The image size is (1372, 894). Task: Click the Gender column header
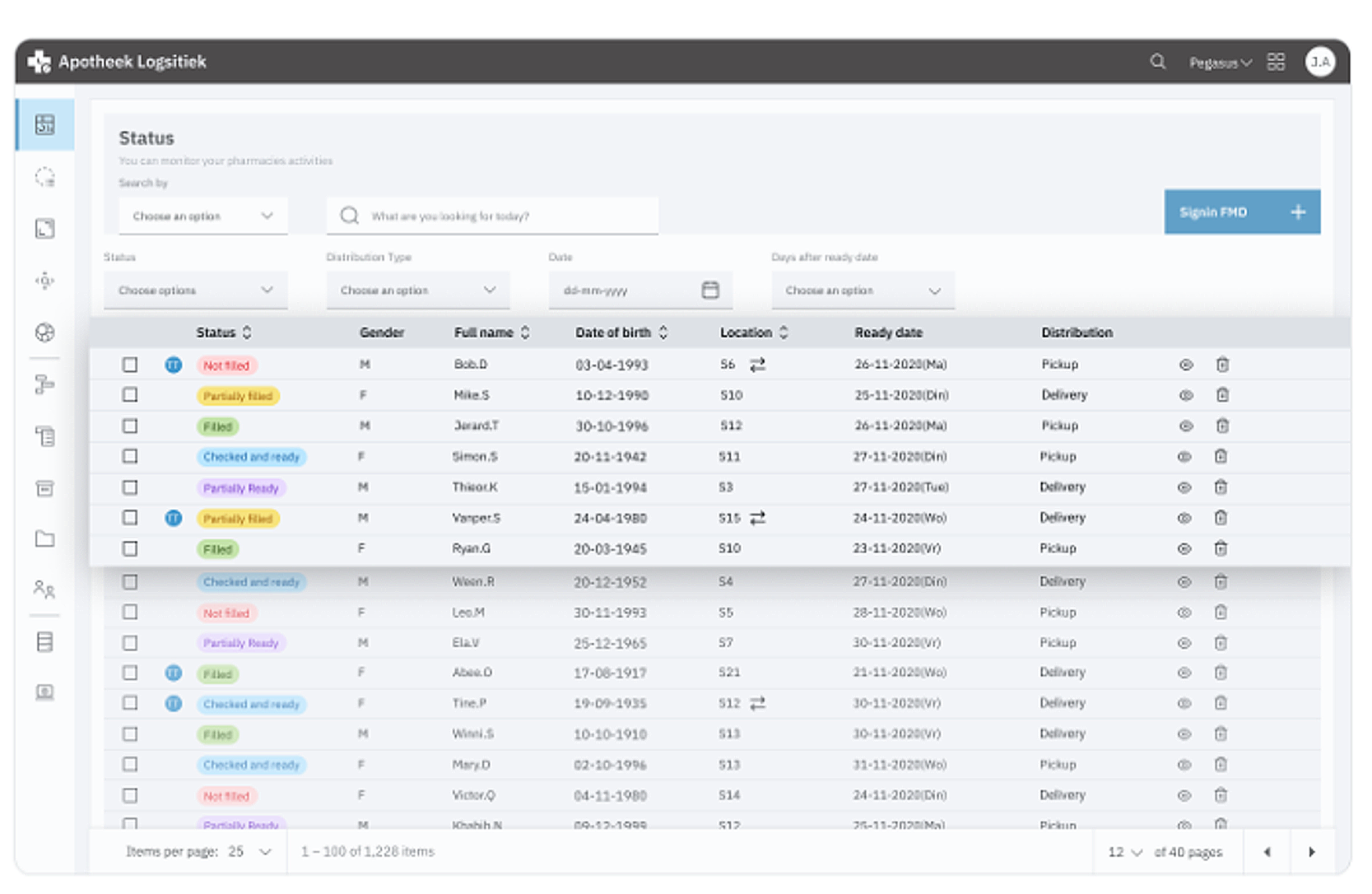[382, 332]
